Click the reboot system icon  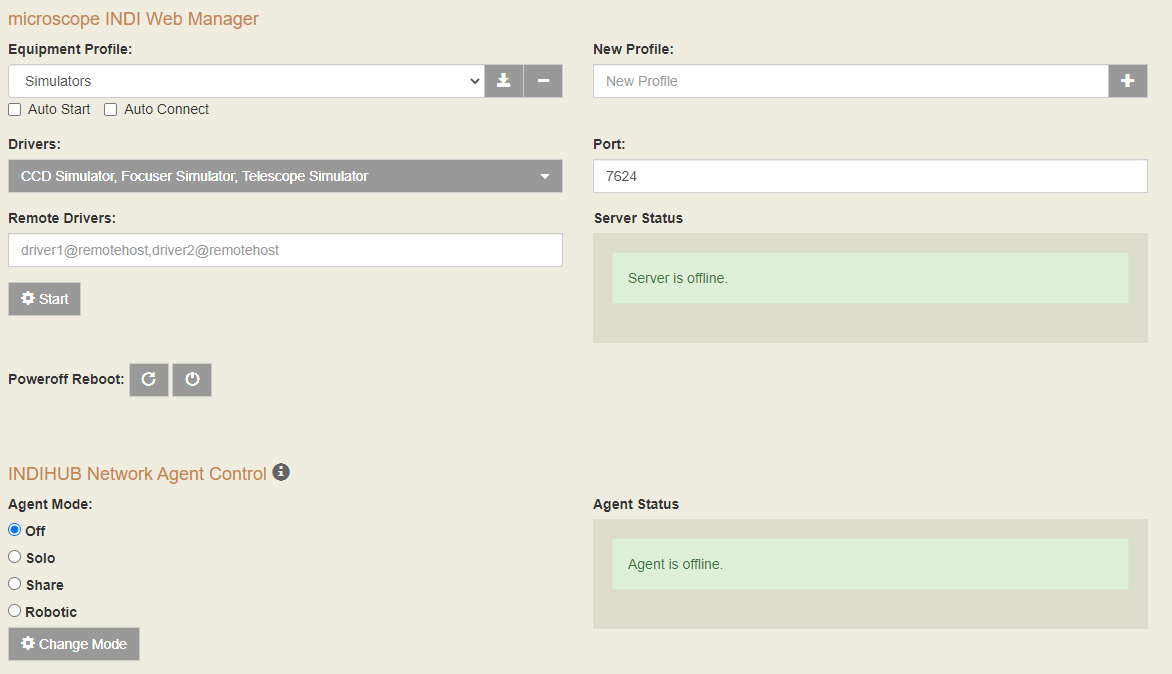click(x=149, y=380)
